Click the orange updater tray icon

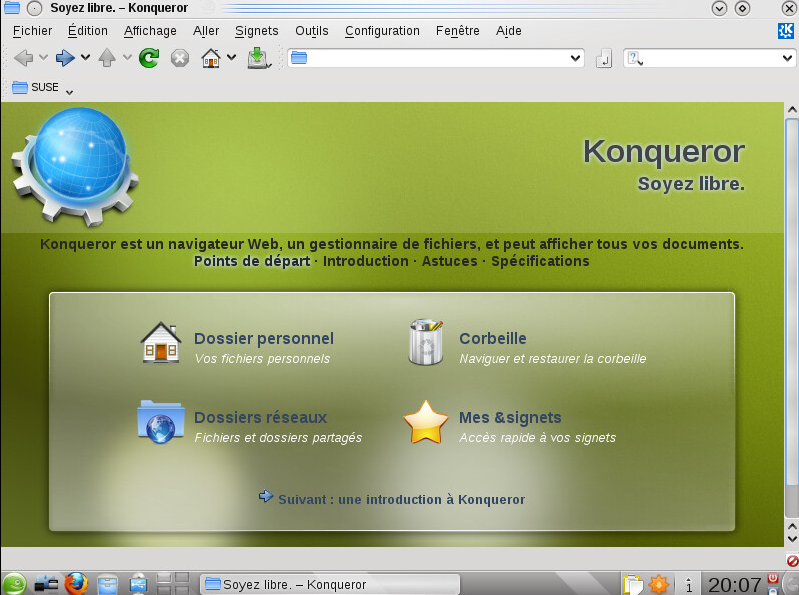pos(659,584)
